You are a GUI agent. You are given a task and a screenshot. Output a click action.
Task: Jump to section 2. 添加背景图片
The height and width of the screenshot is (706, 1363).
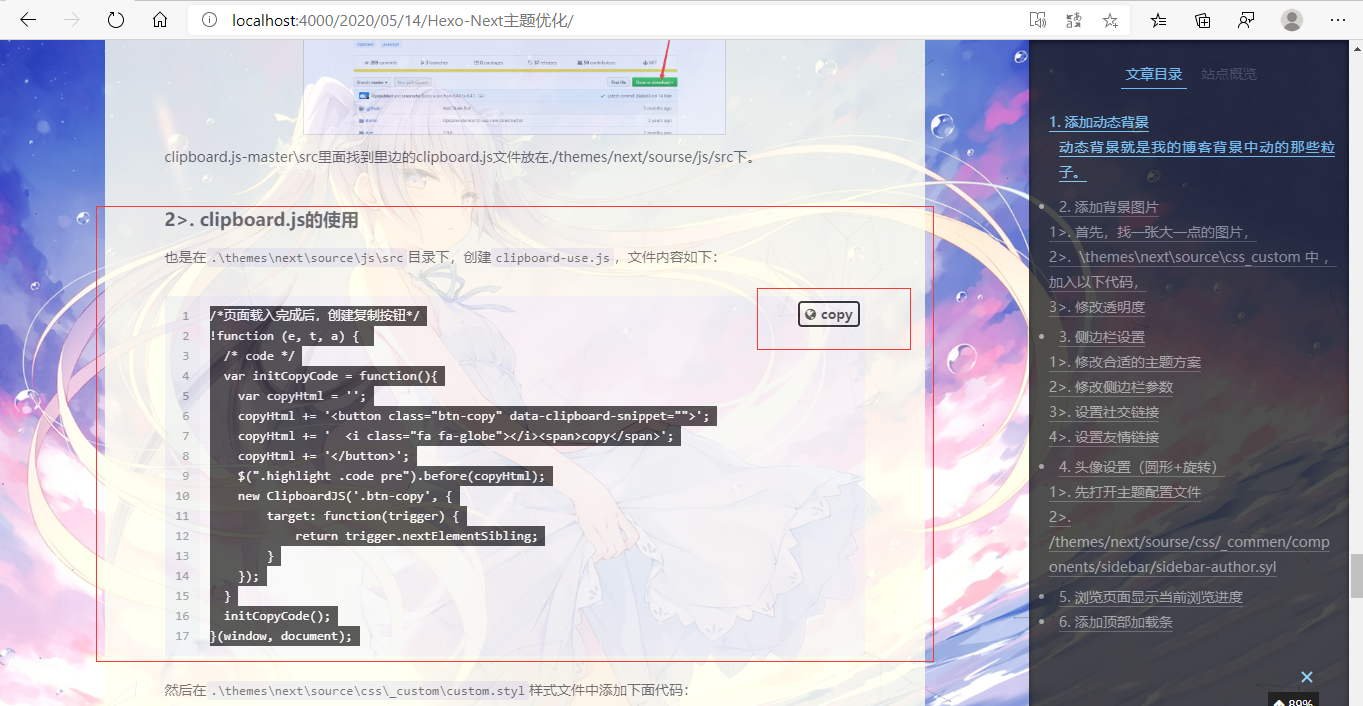coord(1109,207)
